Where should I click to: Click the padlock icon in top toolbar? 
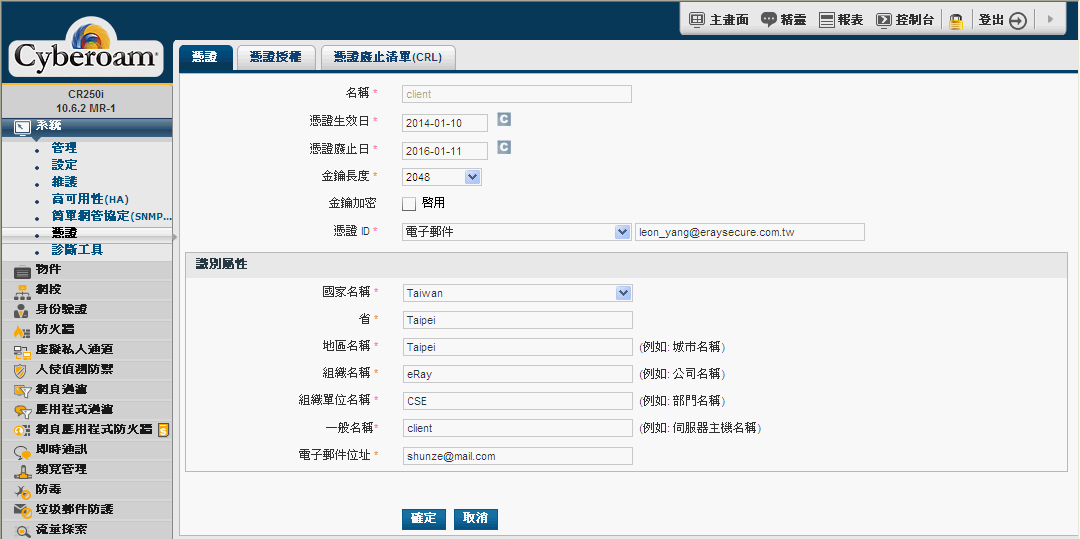click(956, 21)
